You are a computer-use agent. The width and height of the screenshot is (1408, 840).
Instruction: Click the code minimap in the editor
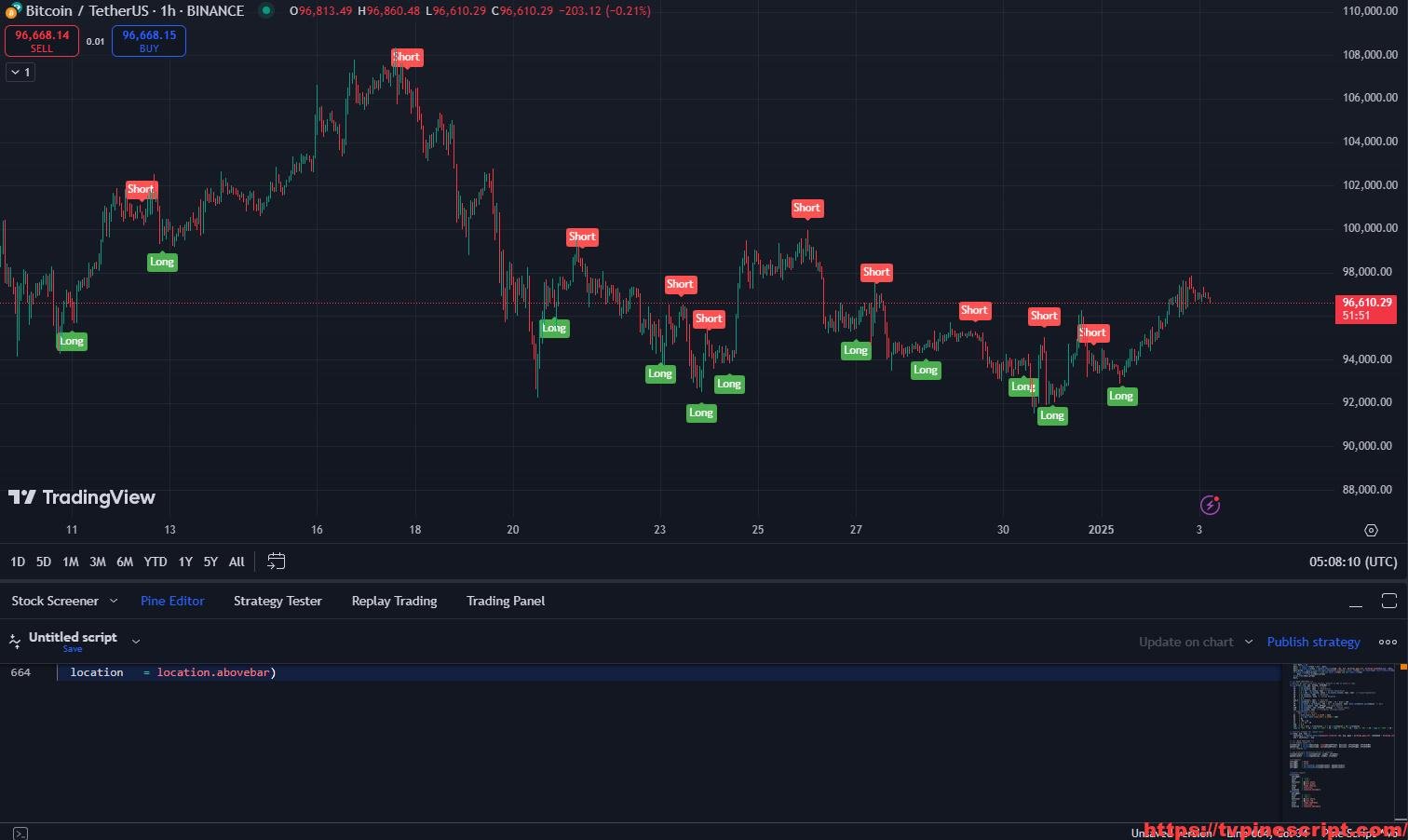tap(1341, 736)
